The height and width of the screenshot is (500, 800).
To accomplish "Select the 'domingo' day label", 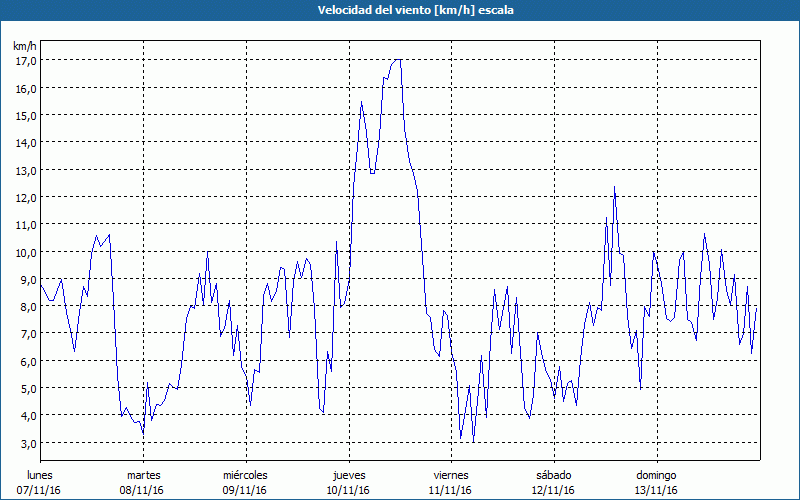I will (x=655, y=475).
